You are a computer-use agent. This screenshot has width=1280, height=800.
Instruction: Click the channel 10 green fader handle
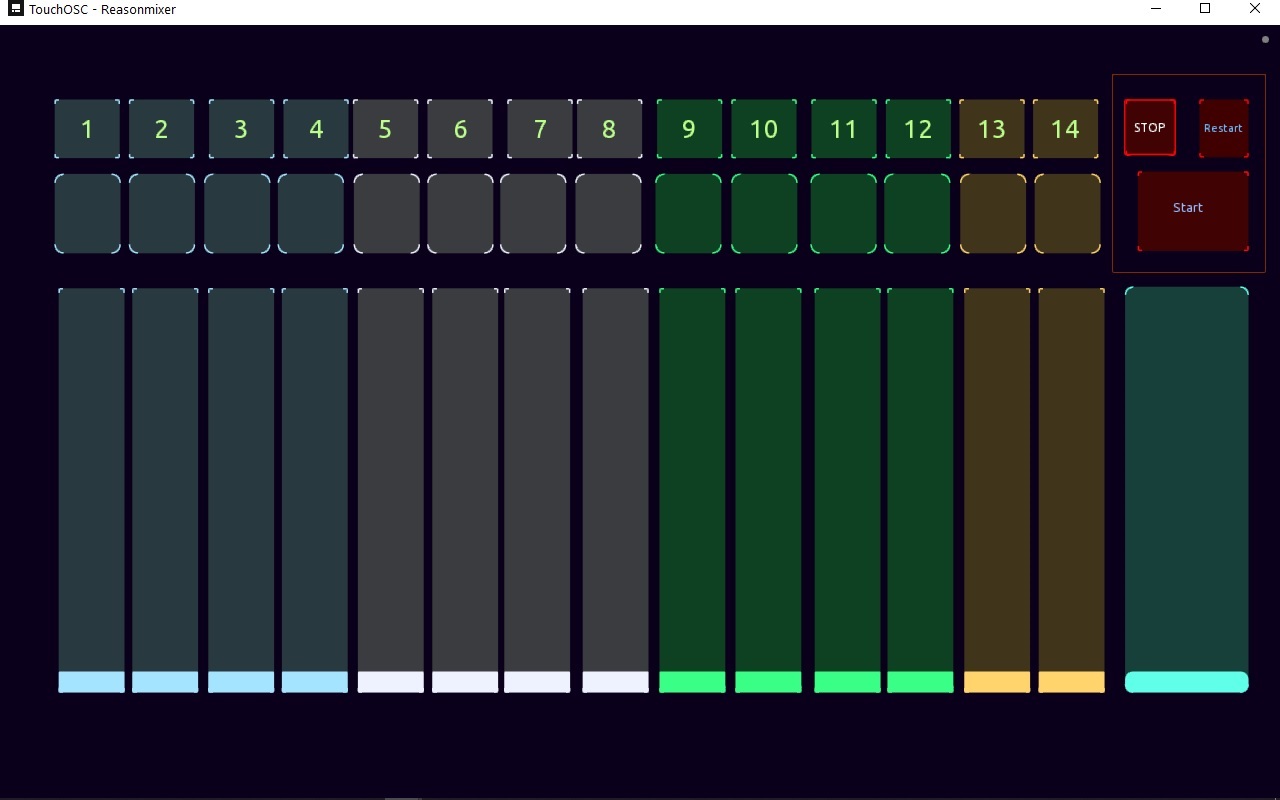coord(768,682)
